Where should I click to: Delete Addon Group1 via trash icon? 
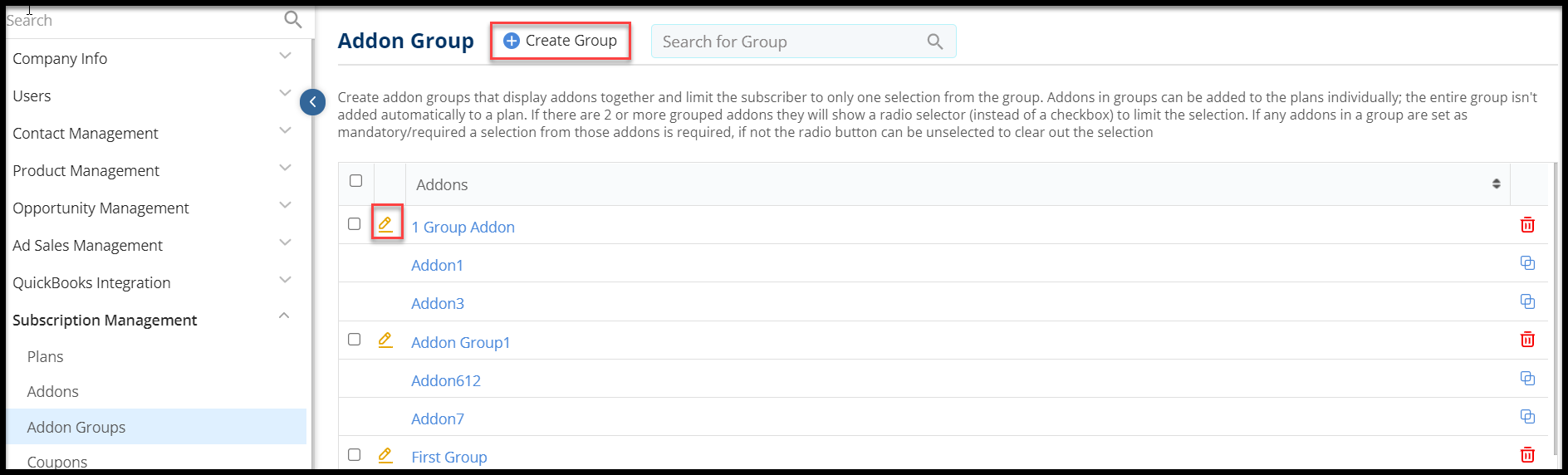(1527, 340)
